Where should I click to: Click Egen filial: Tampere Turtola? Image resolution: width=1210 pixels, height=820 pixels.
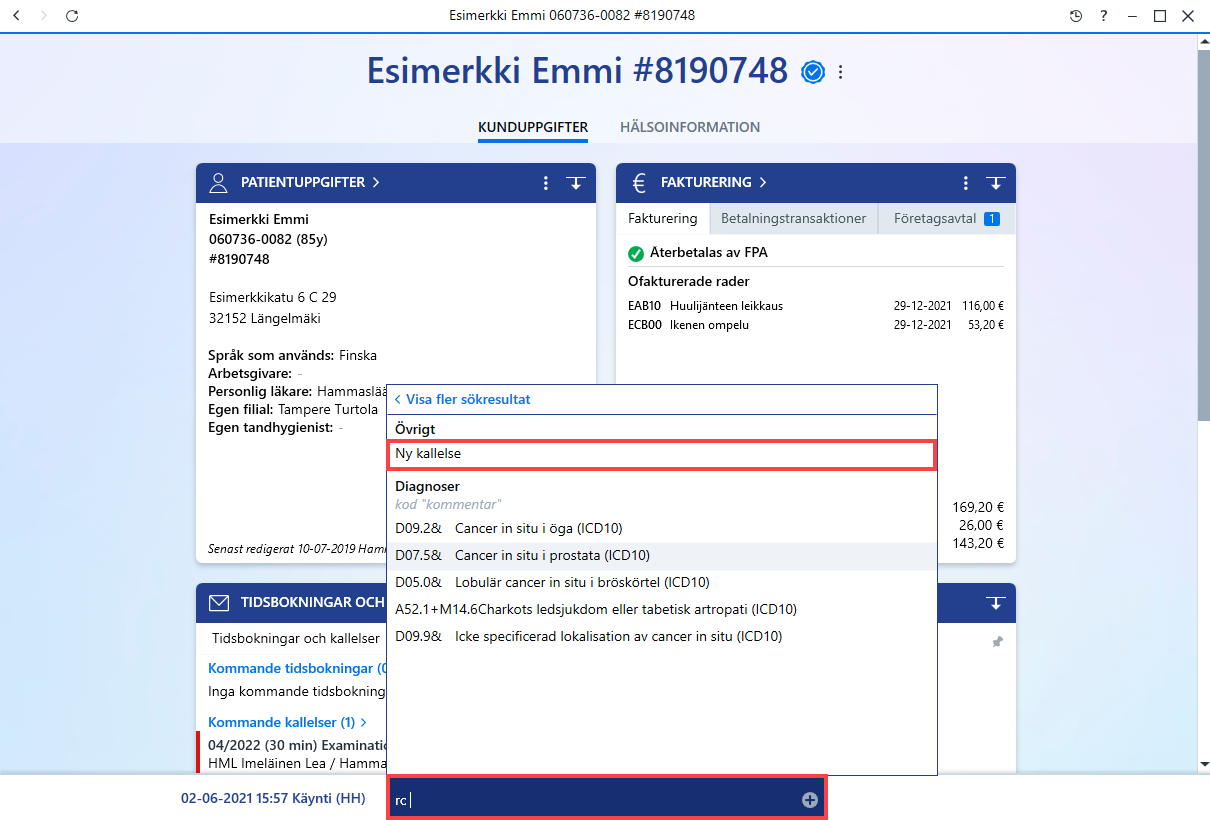[293, 409]
